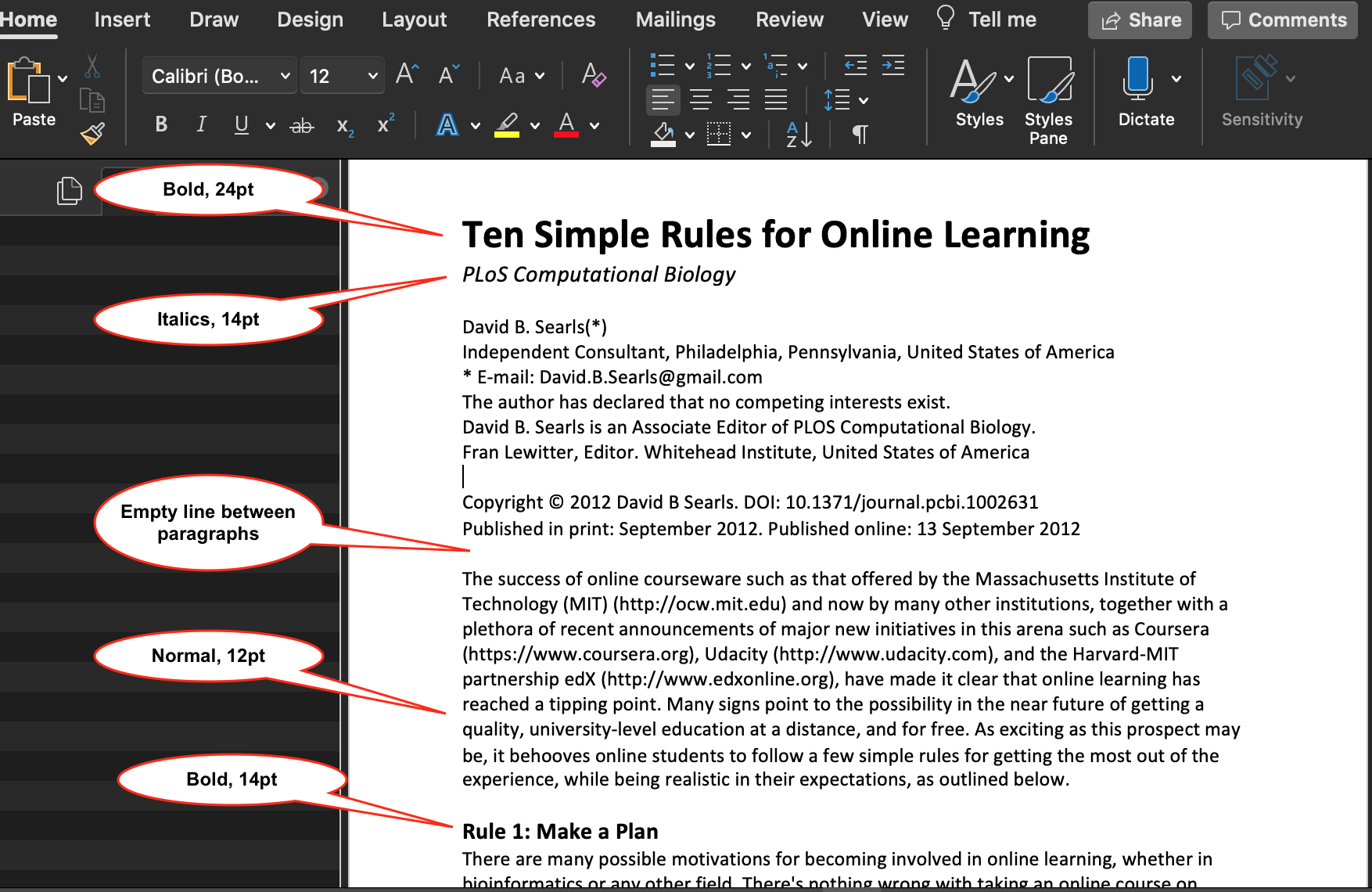Screen dimensions: 1372x892
Task: Click the Increase Indent icon
Action: click(x=893, y=66)
